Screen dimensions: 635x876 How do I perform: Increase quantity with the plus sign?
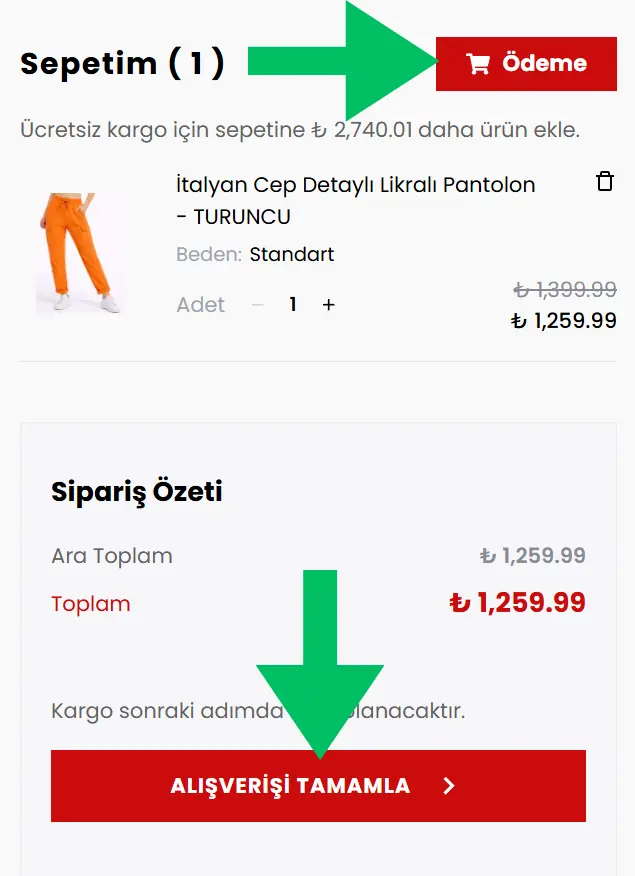[x=328, y=305]
